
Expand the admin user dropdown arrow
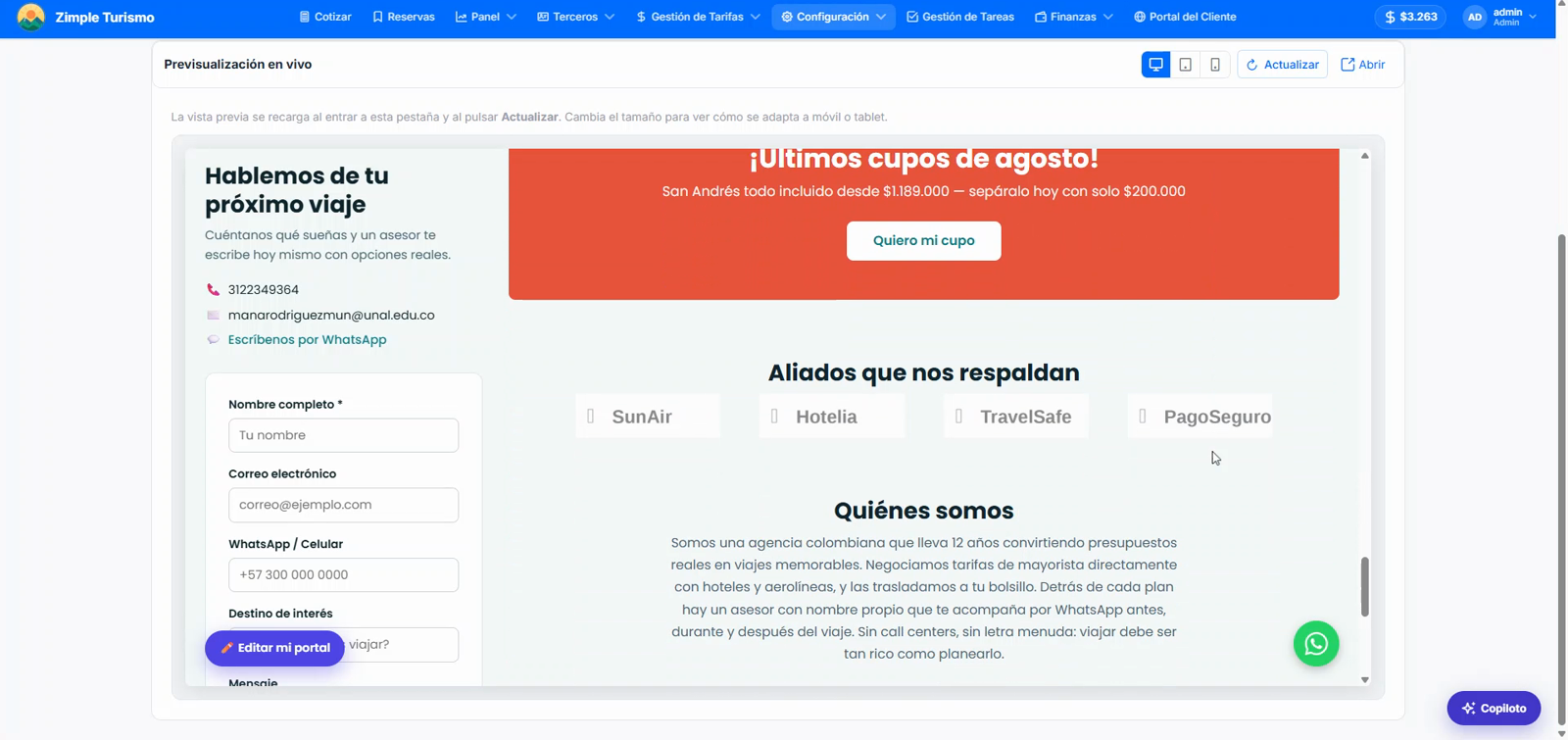click(1533, 17)
